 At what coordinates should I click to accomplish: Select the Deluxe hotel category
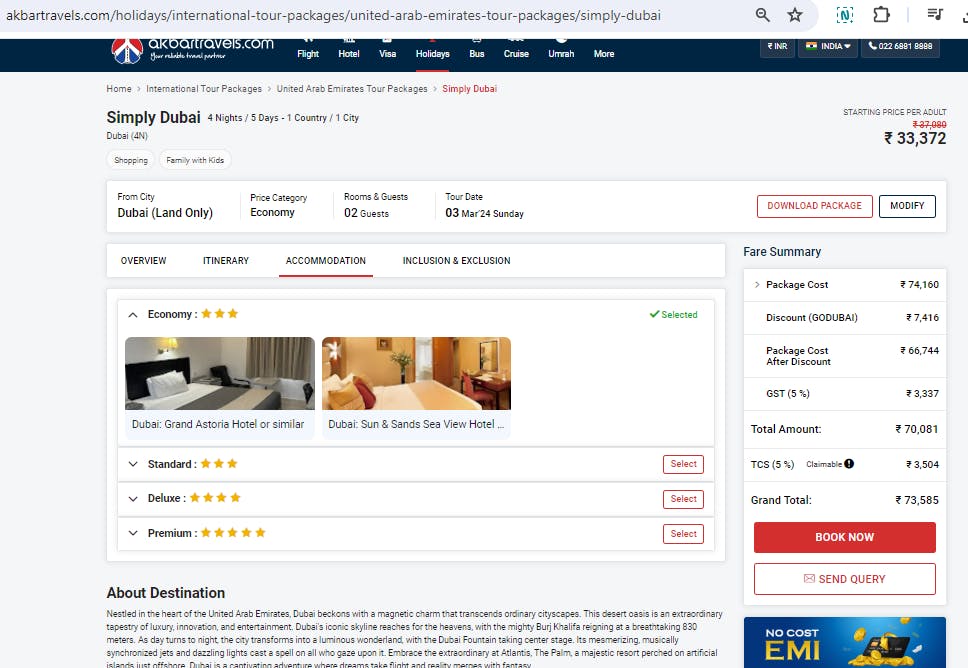(683, 499)
